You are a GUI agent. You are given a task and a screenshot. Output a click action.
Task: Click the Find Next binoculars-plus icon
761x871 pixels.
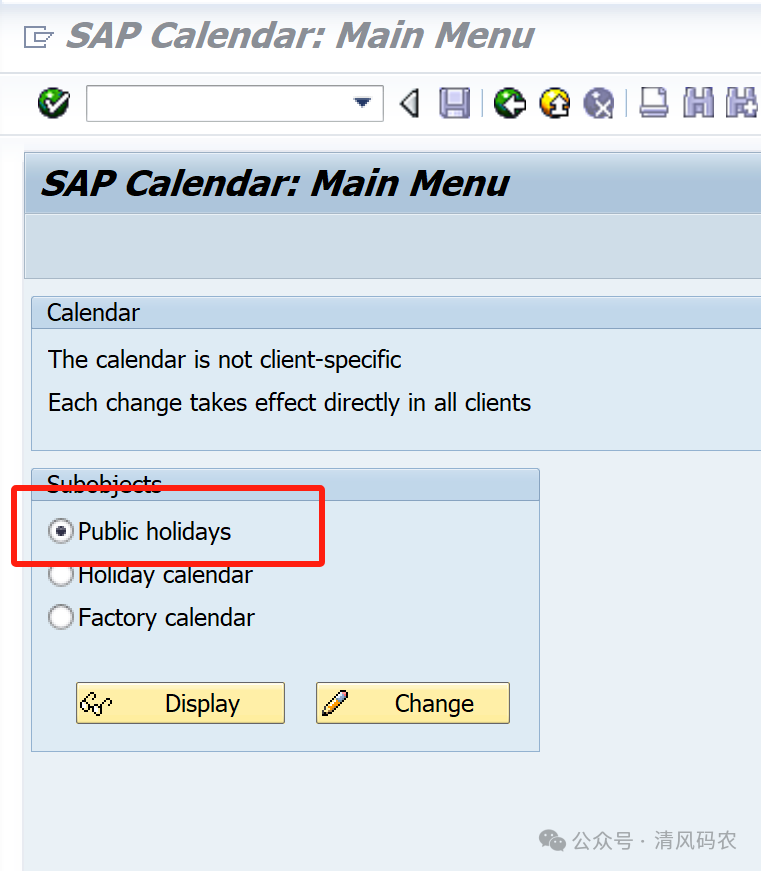tap(741, 103)
